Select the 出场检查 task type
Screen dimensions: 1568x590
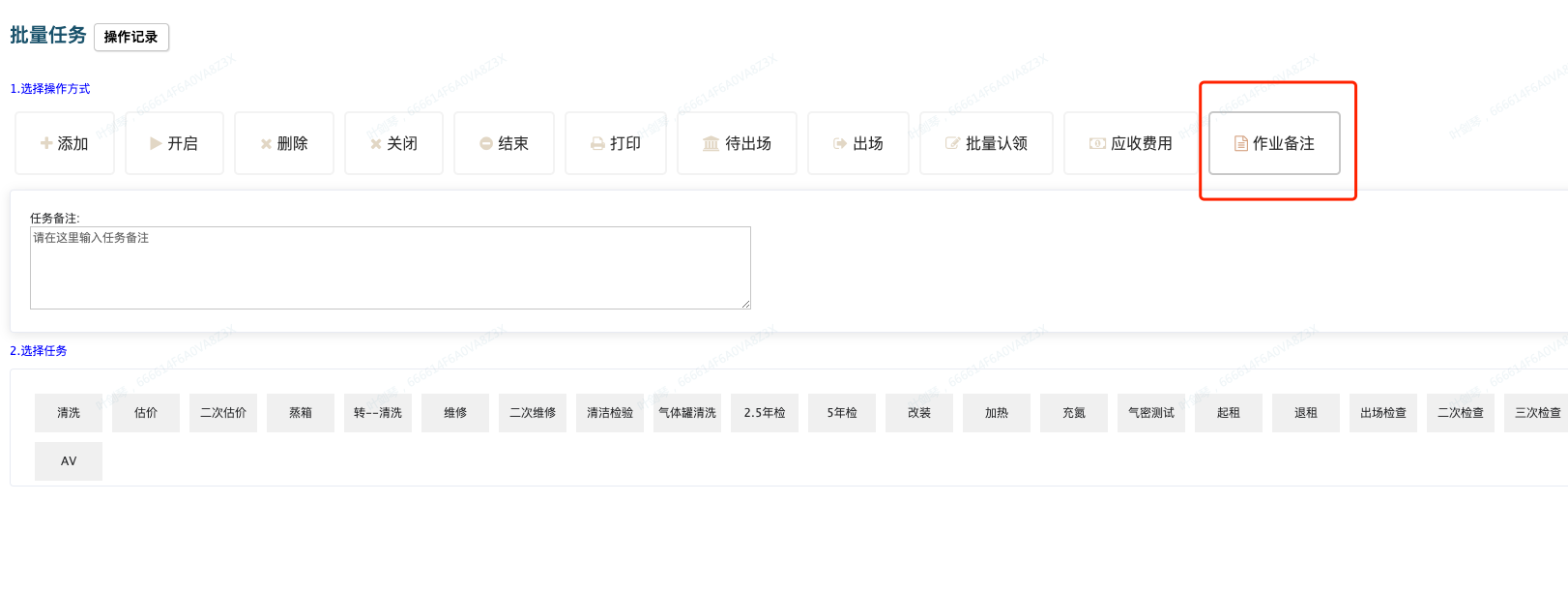(x=1383, y=413)
